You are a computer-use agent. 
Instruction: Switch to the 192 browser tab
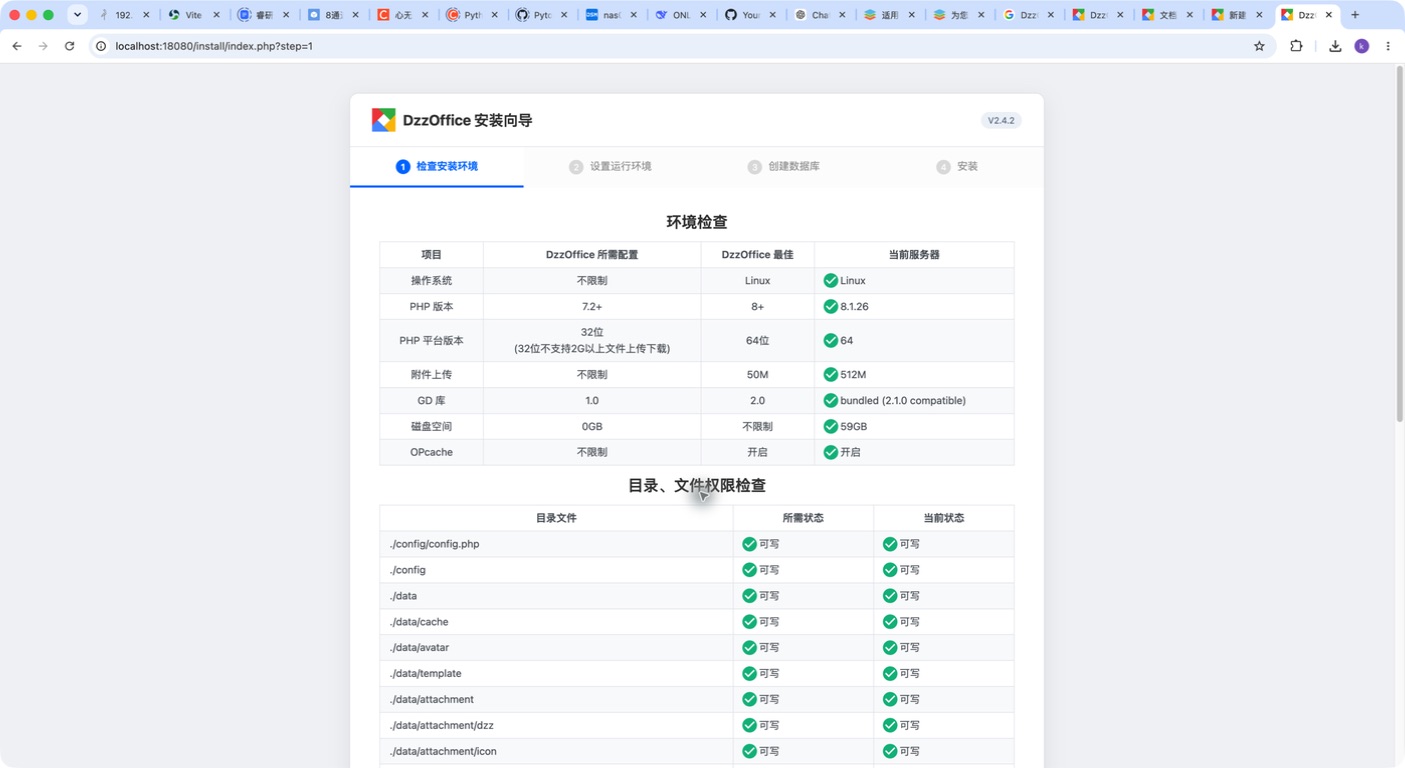pyautogui.click(x=124, y=15)
